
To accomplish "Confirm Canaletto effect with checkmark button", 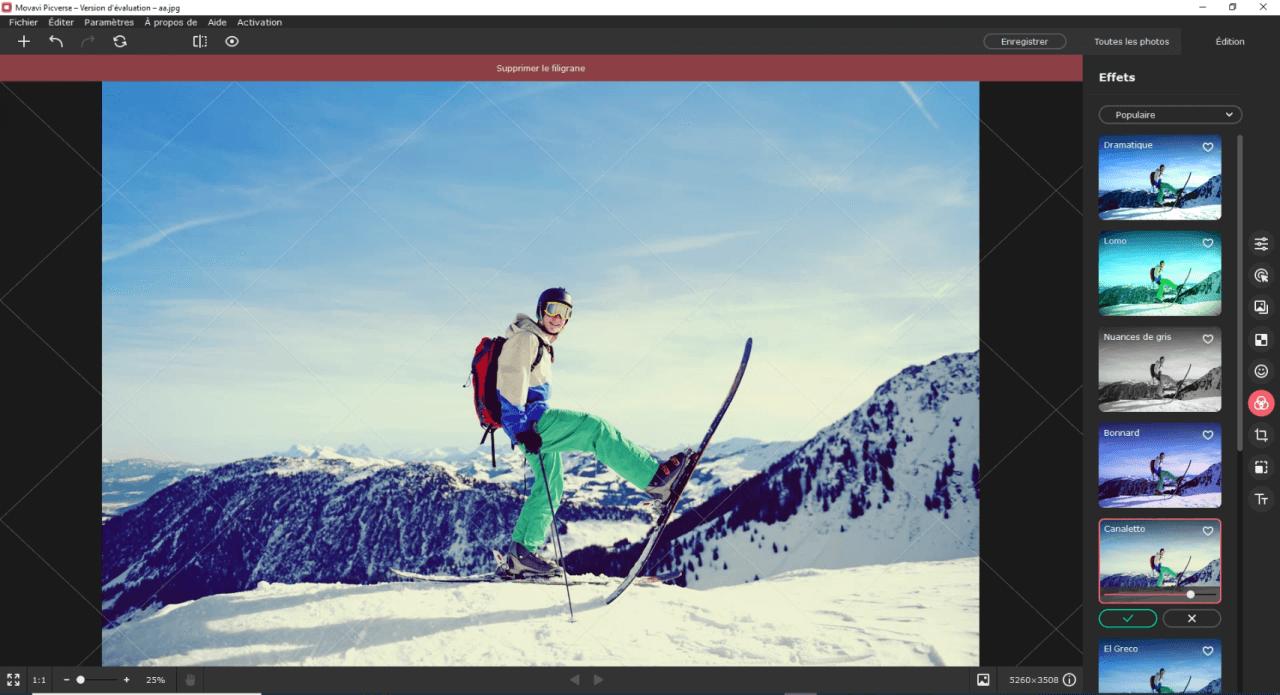I will [1128, 619].
